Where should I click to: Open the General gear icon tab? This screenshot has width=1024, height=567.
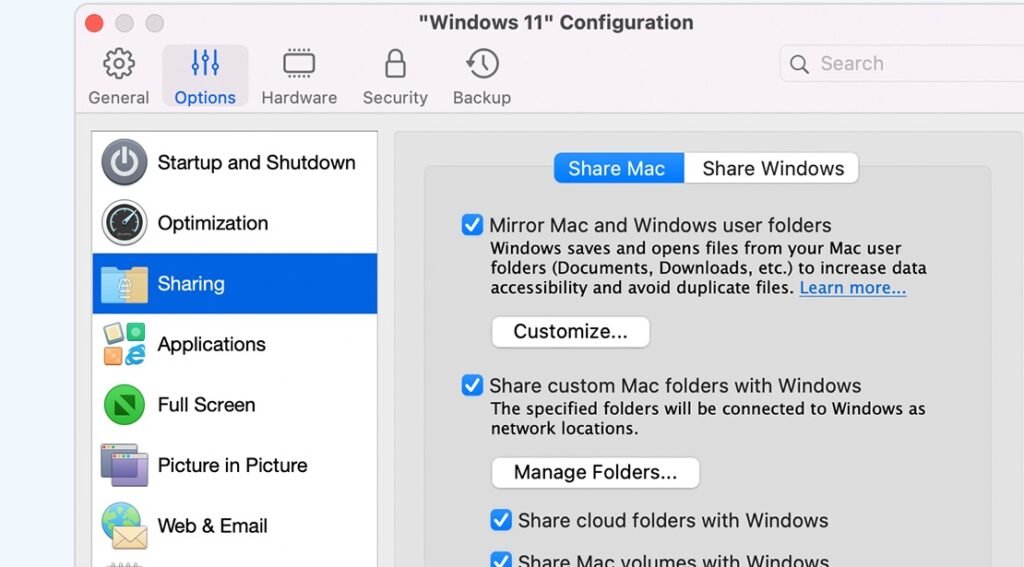[119, 63]
